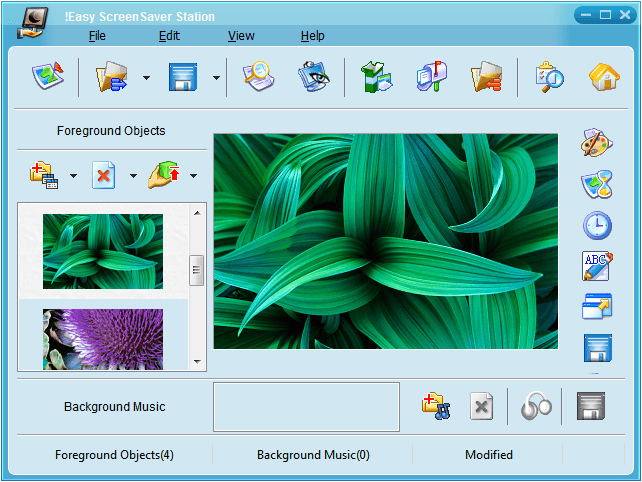Click the green box build installer icon
The width and height of the screenshot is (642, 482).
[x=377, y=77]
